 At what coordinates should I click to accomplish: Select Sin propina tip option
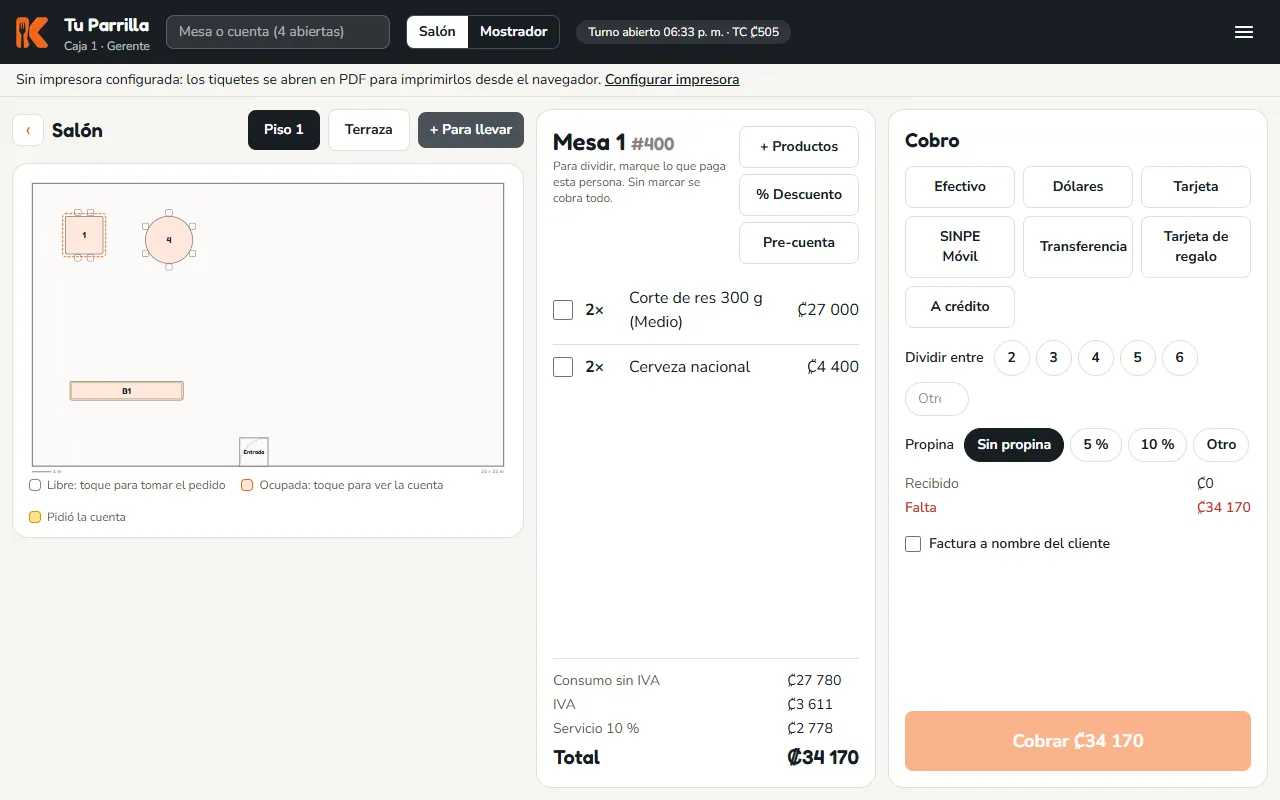coord(1014,445)
